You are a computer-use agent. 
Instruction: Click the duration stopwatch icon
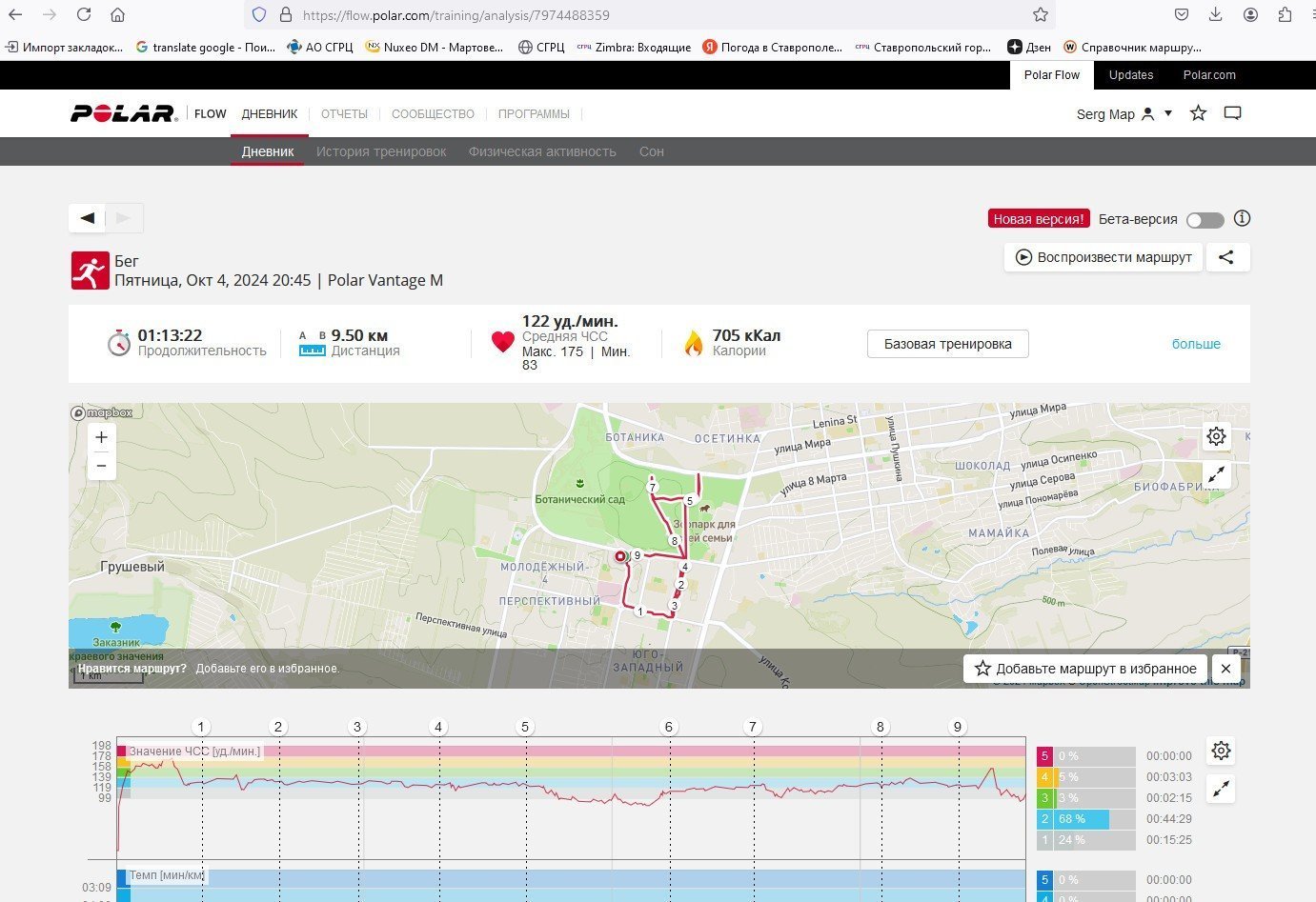pyautogui.click(x=118, y=343)
